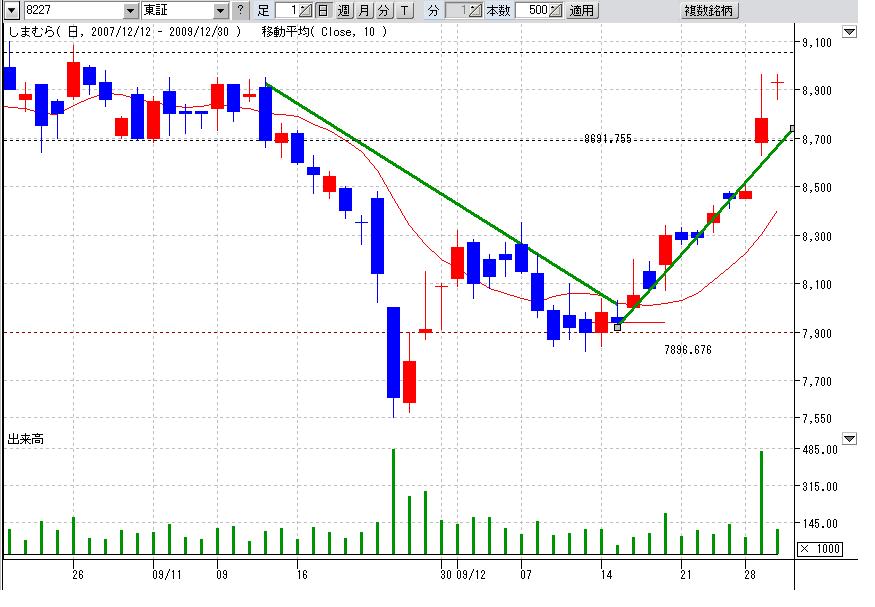Viewport: 875px width, 607px height.
Task: Select tick (T) chart interval button
Action: [403, 11]
